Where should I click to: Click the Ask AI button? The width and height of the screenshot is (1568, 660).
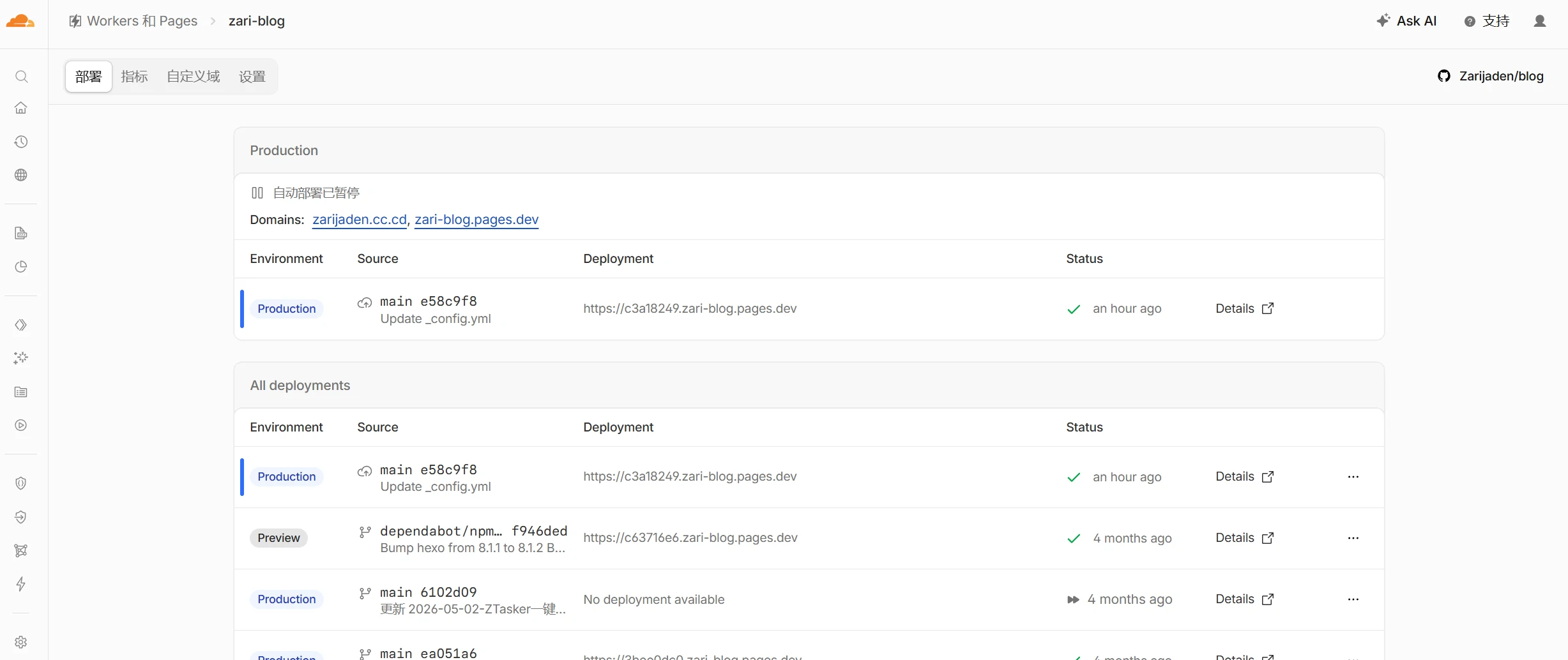coord(1407,21)
